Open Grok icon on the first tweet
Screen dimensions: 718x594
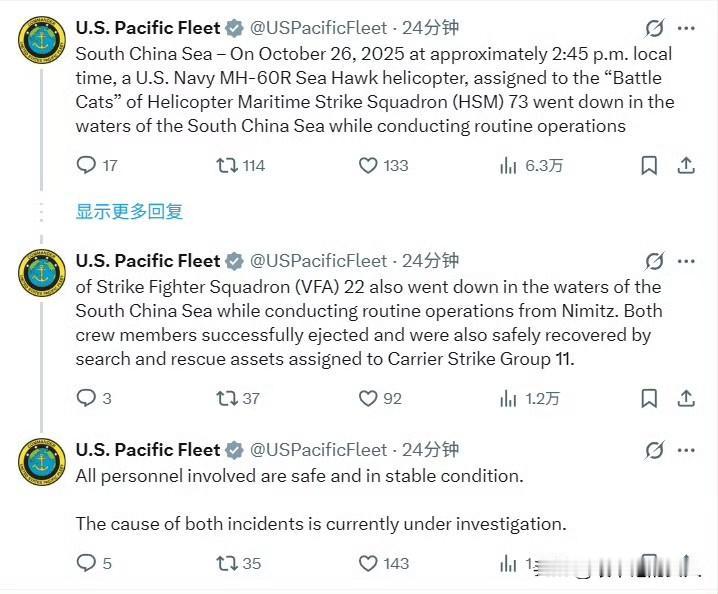click(654, 28)
